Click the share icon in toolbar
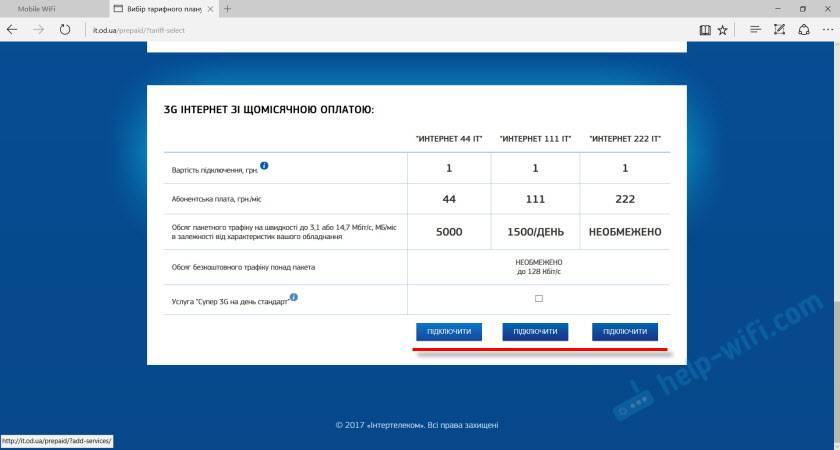 pyautogui.click(x=804, y=30)
